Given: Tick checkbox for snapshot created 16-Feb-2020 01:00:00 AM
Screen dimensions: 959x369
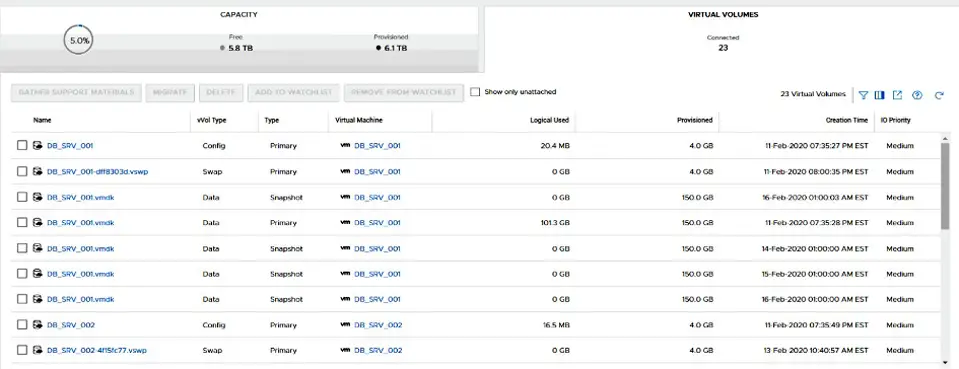Looking at the screenshot, I should pyautogui.click(x=22, y=299).
